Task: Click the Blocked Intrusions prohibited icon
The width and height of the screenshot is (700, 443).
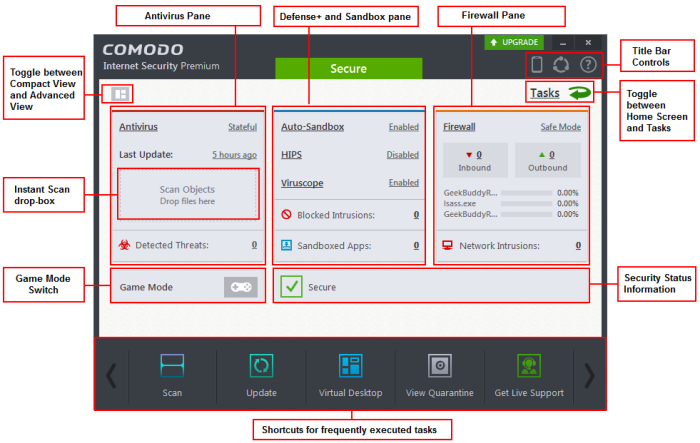Action: click(286, 214)
